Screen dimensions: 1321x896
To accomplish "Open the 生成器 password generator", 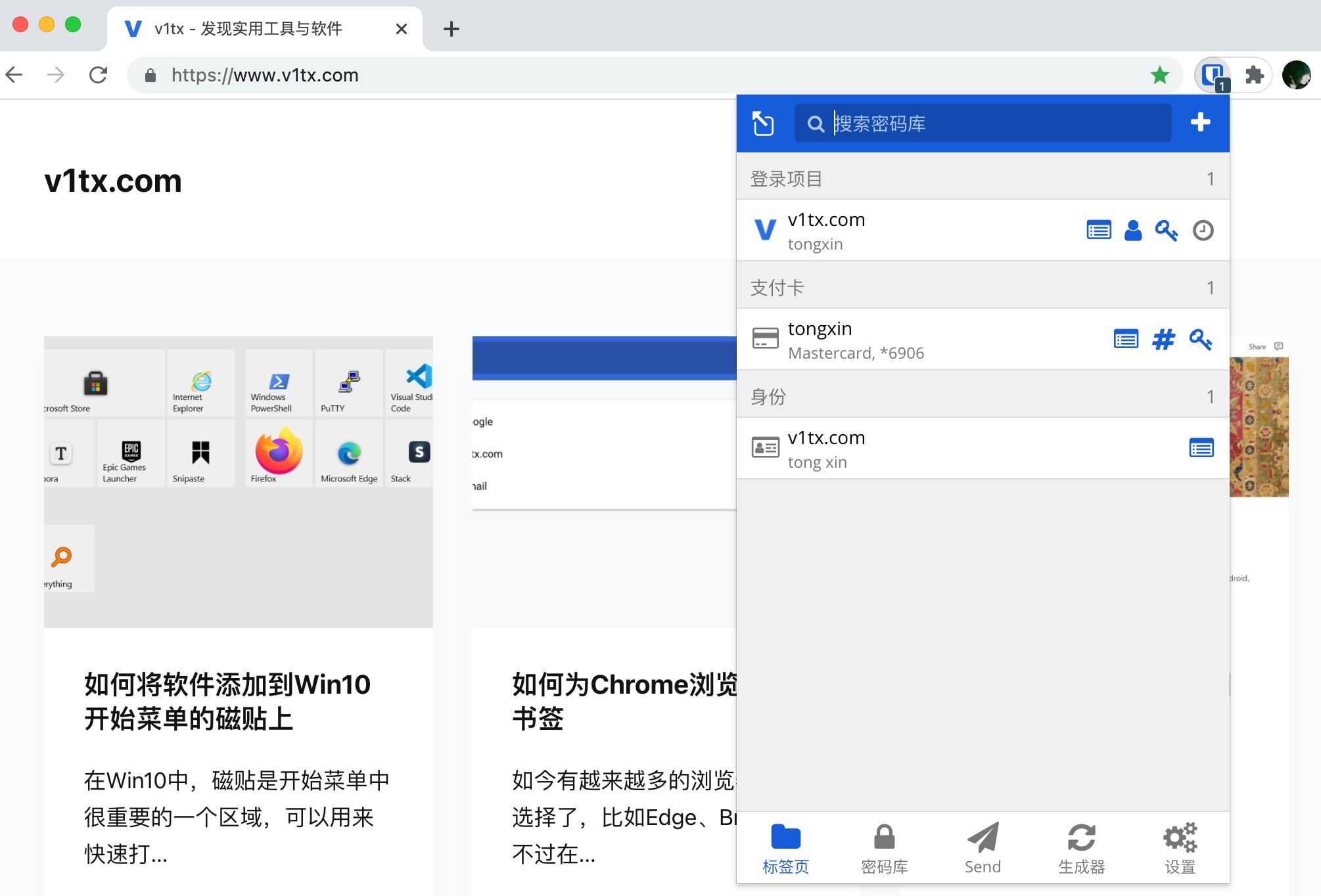I will [x=1080, y=847].
